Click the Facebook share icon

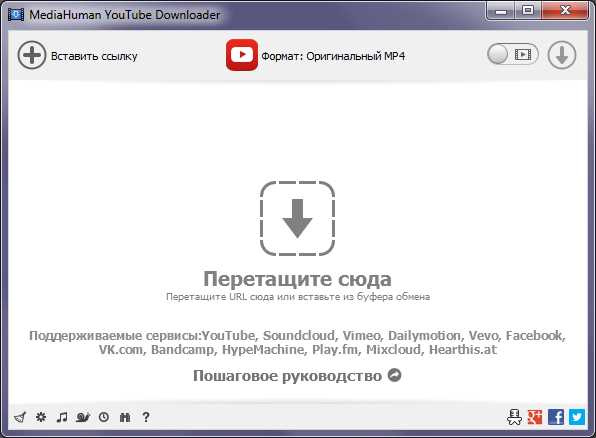coord(556,417)
